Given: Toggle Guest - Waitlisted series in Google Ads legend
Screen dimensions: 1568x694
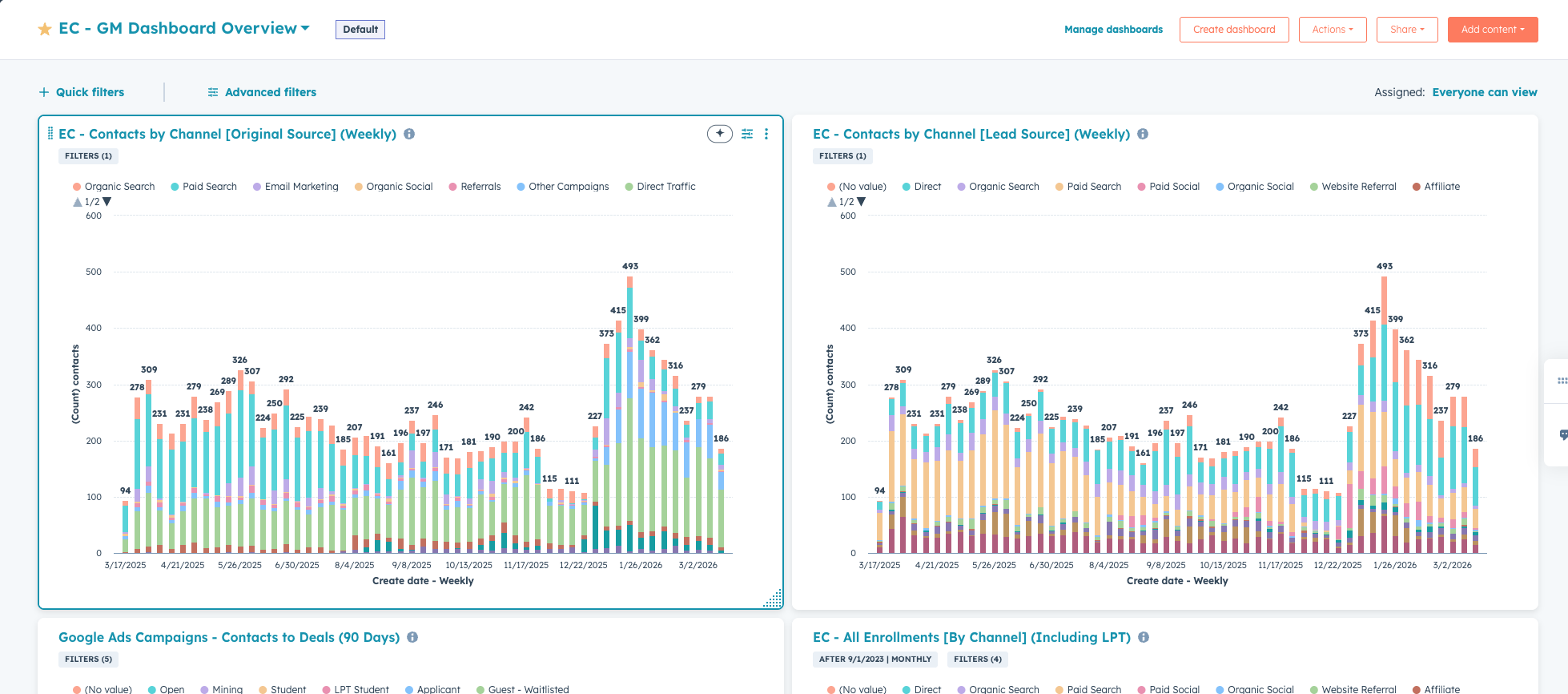Looking at the screenshot, I should (523, 689).
